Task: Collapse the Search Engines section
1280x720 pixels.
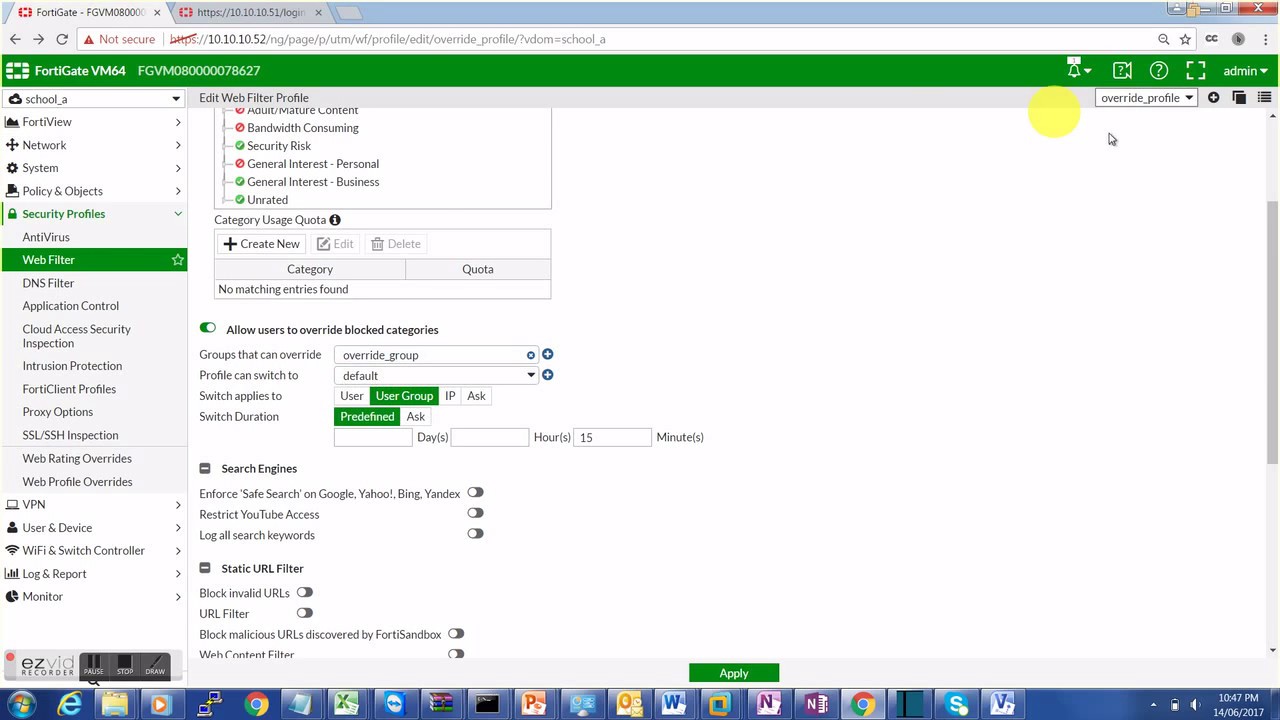Action: coord(205,468)
